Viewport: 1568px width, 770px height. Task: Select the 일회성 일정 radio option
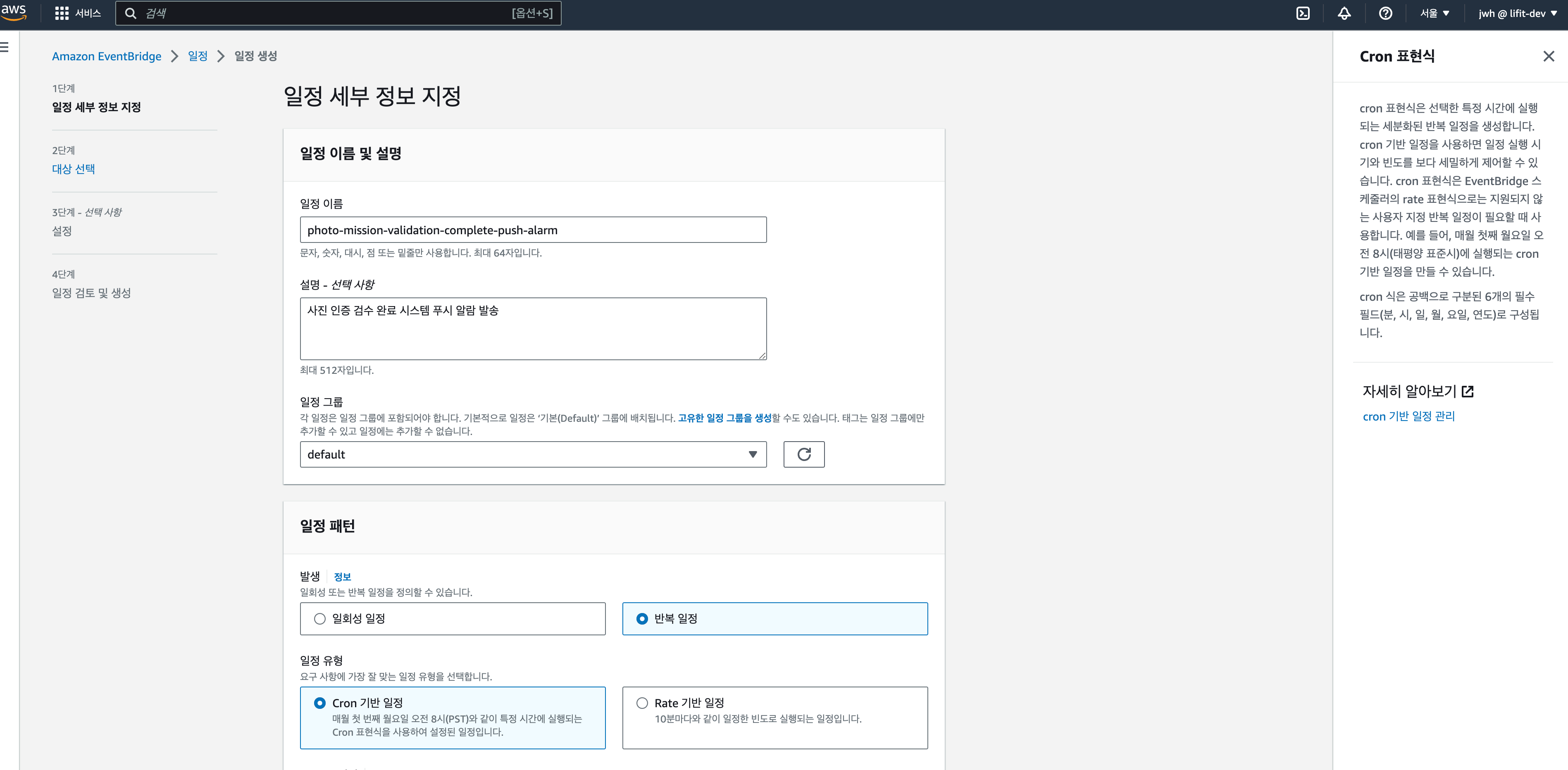[319, 618]
